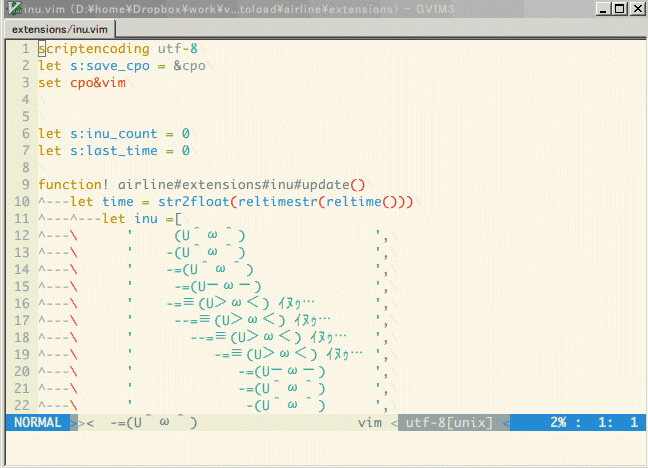
Task: Click line number 21 in the gutter
Action: [x=22, y=388]
